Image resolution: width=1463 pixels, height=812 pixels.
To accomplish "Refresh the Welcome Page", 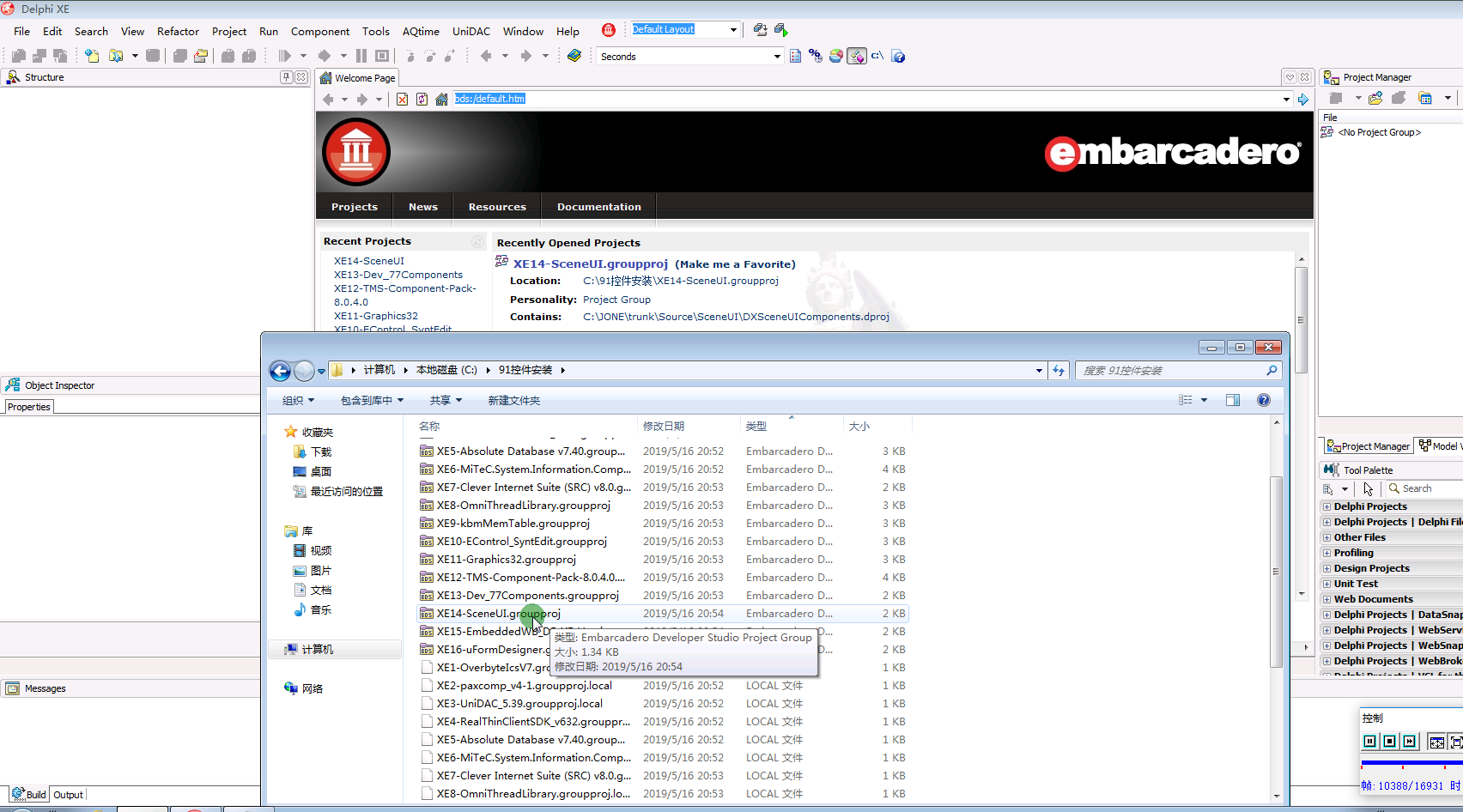I will pos(422,100).
